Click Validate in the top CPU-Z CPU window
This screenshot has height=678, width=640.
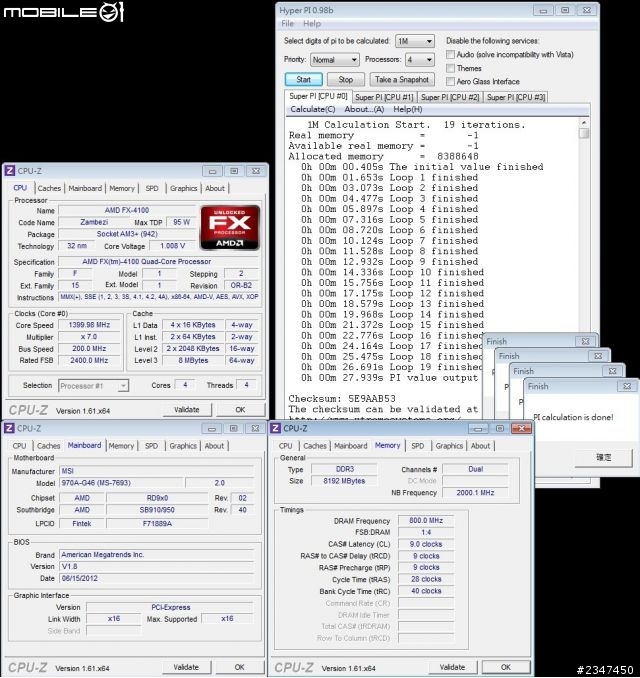pos(187,409)
